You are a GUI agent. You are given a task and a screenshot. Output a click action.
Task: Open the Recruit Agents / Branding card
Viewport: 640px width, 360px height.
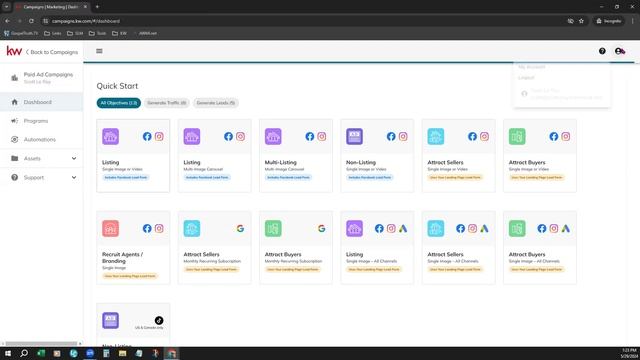133,248
